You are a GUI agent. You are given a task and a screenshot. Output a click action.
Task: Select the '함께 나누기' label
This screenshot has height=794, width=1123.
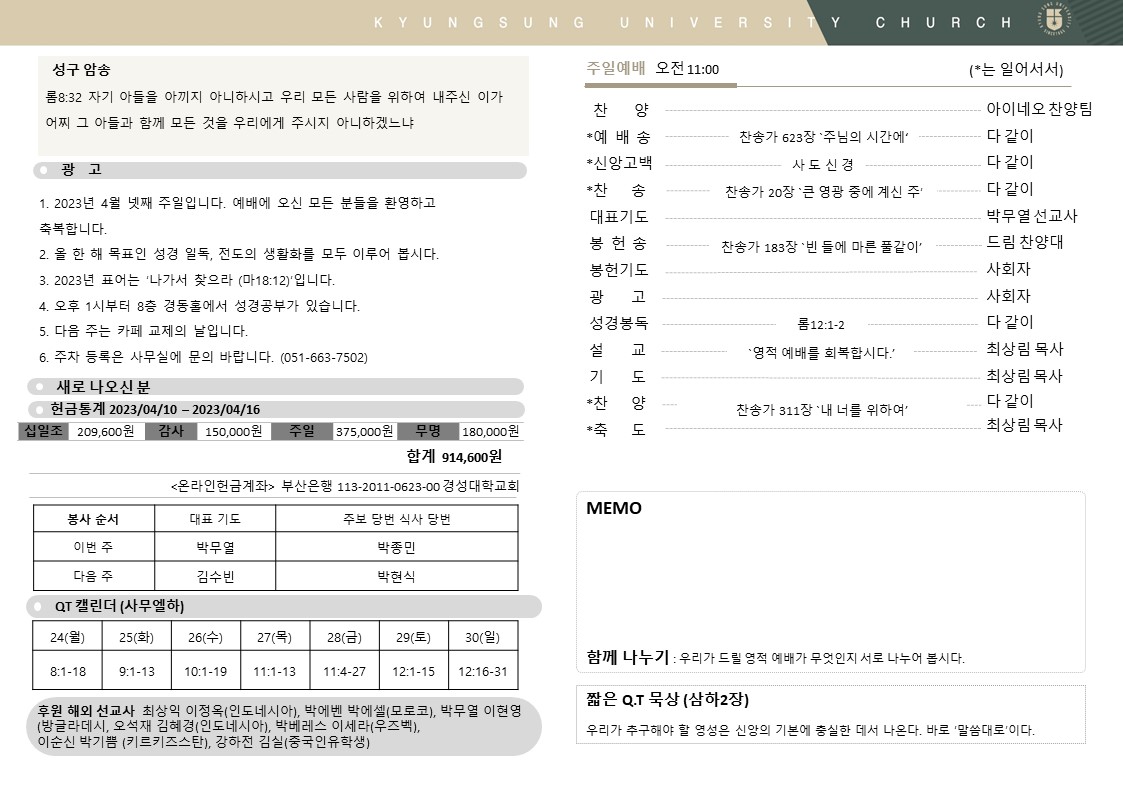627,657
